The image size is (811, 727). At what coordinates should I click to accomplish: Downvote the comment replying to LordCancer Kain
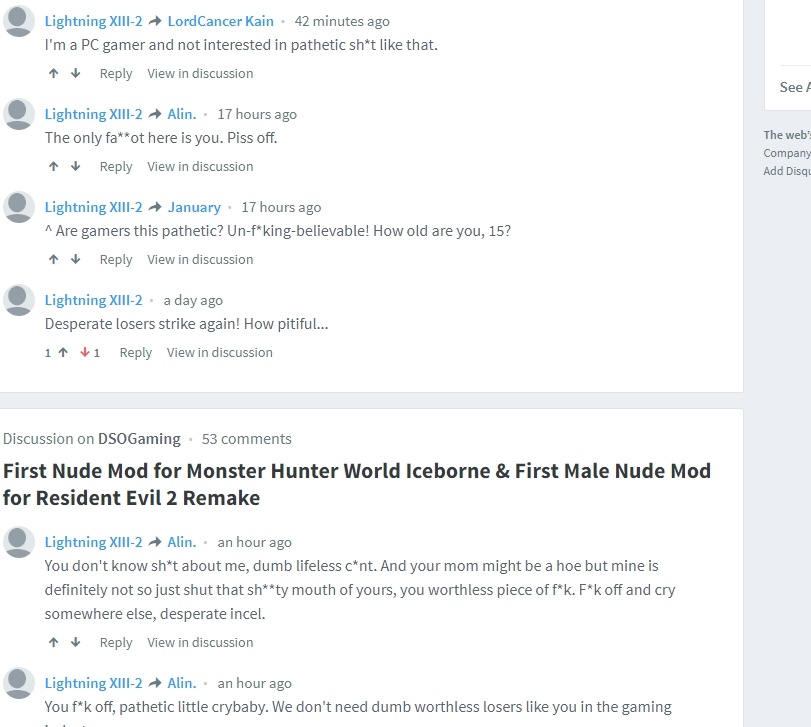click(x=76, y=73)
